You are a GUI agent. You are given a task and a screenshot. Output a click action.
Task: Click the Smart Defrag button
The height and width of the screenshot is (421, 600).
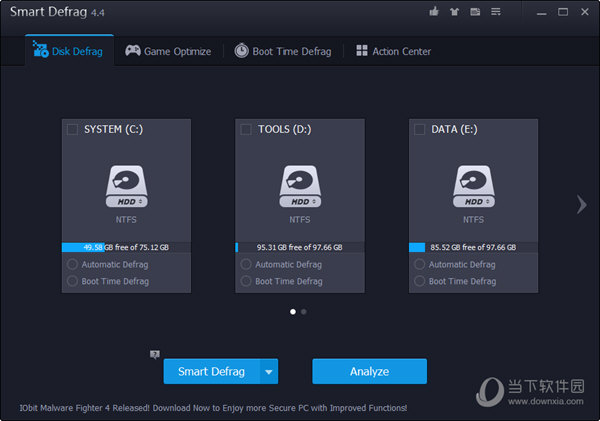click(212, 371)
